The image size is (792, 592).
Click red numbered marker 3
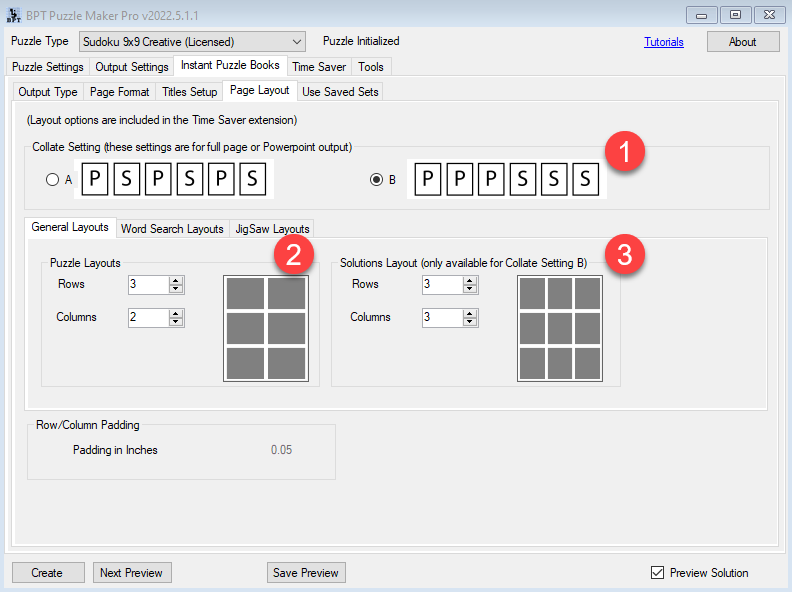[x=625, y=254]
